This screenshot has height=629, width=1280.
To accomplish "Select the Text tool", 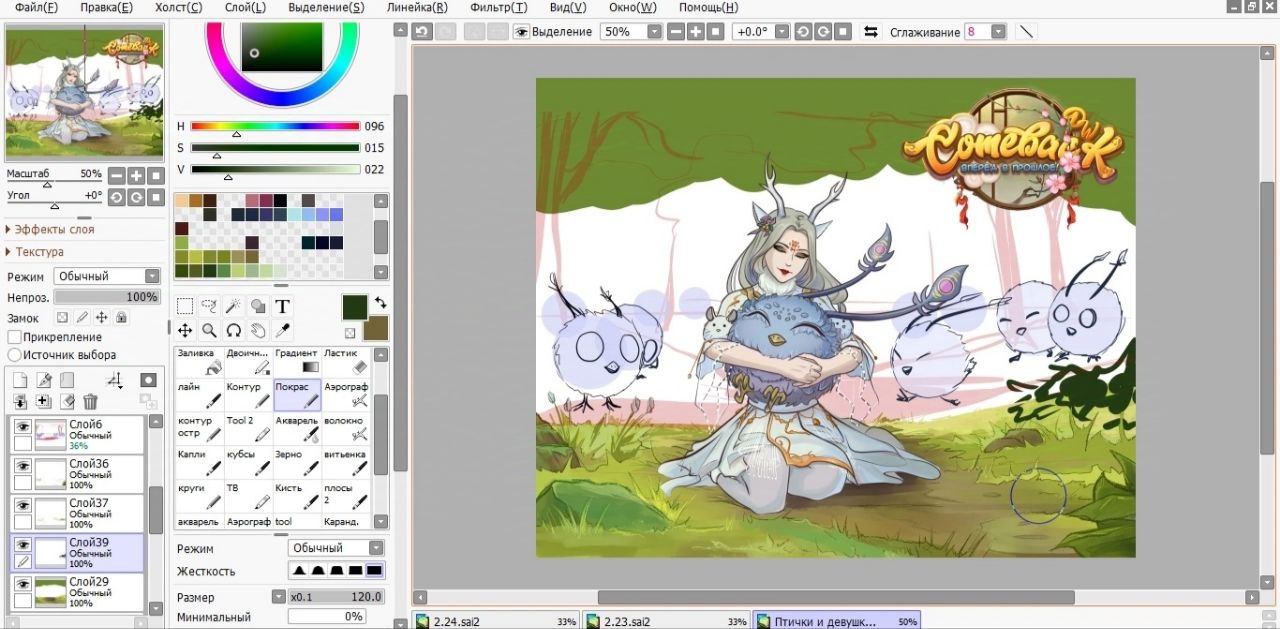I will 283,306.
